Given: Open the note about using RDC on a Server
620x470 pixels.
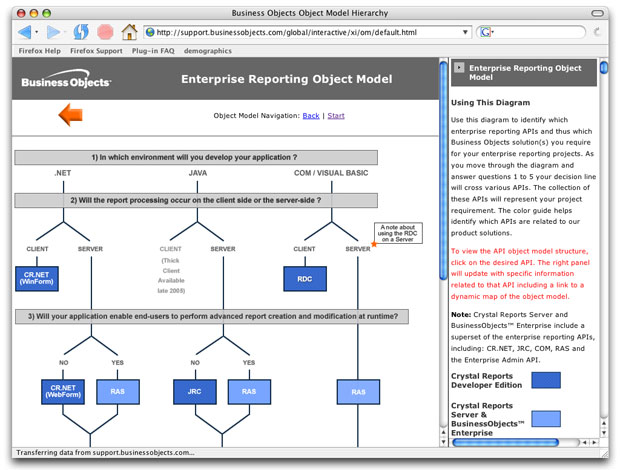Looking at the screenshot, I should [398, 233].
